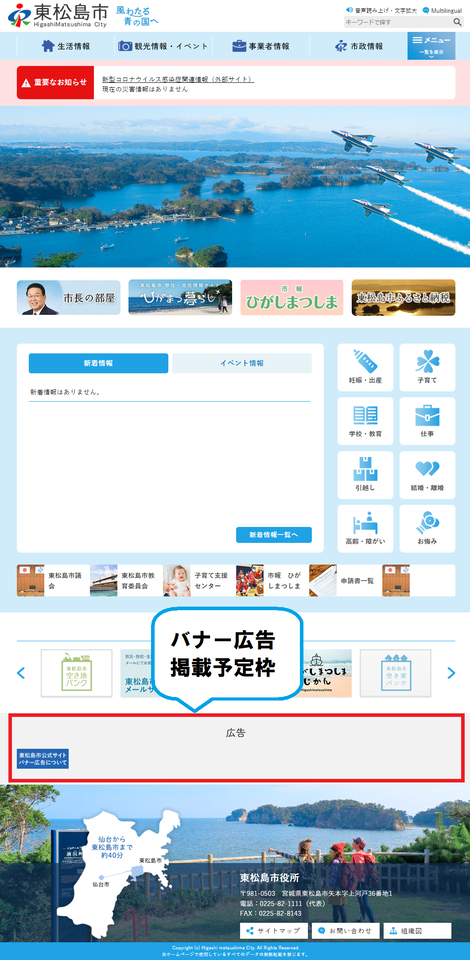Click the 新着情報一覧へ button
This screenshot has height=960, width=470.
tap(274, 535)
